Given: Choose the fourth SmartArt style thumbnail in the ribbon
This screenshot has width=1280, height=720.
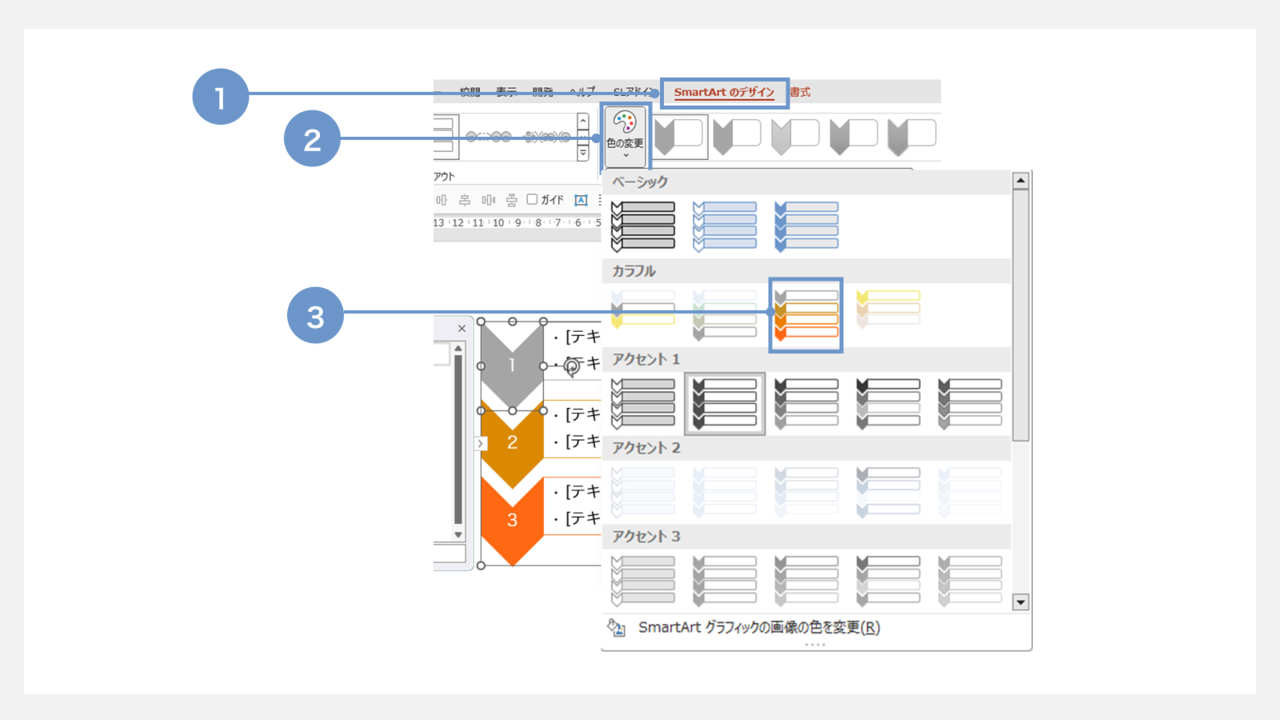Looking at the screenshot, I should click(854, 137).
